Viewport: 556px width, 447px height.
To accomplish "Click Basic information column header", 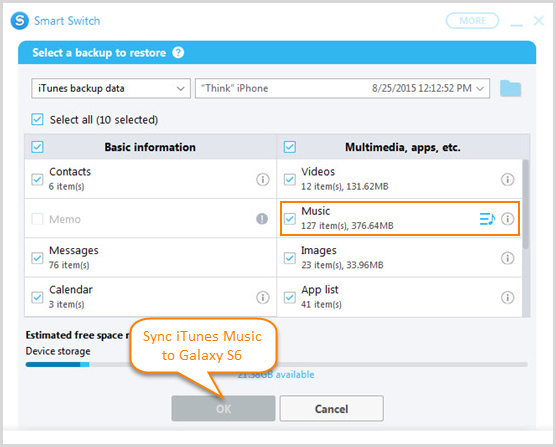I will (150, 147).
